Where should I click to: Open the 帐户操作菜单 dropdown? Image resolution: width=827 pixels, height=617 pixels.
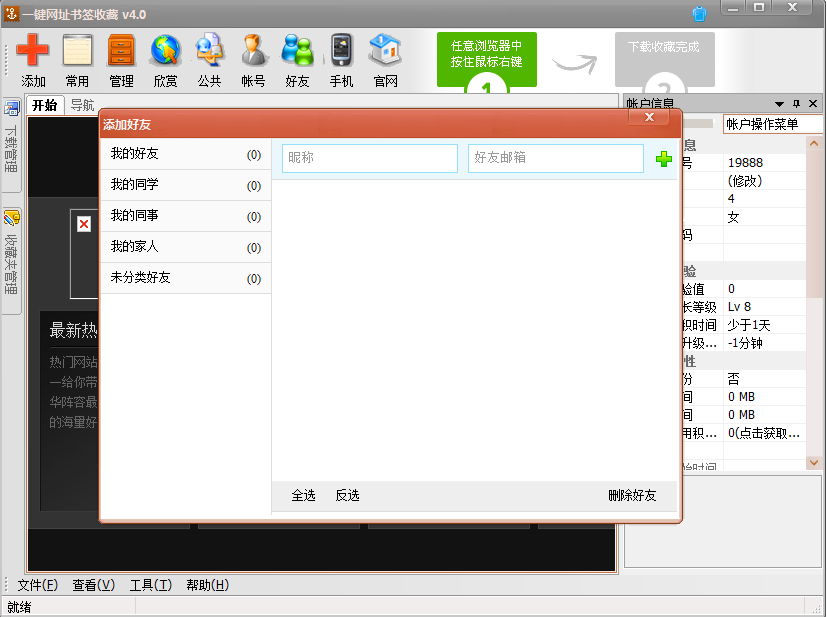point(772,124)
